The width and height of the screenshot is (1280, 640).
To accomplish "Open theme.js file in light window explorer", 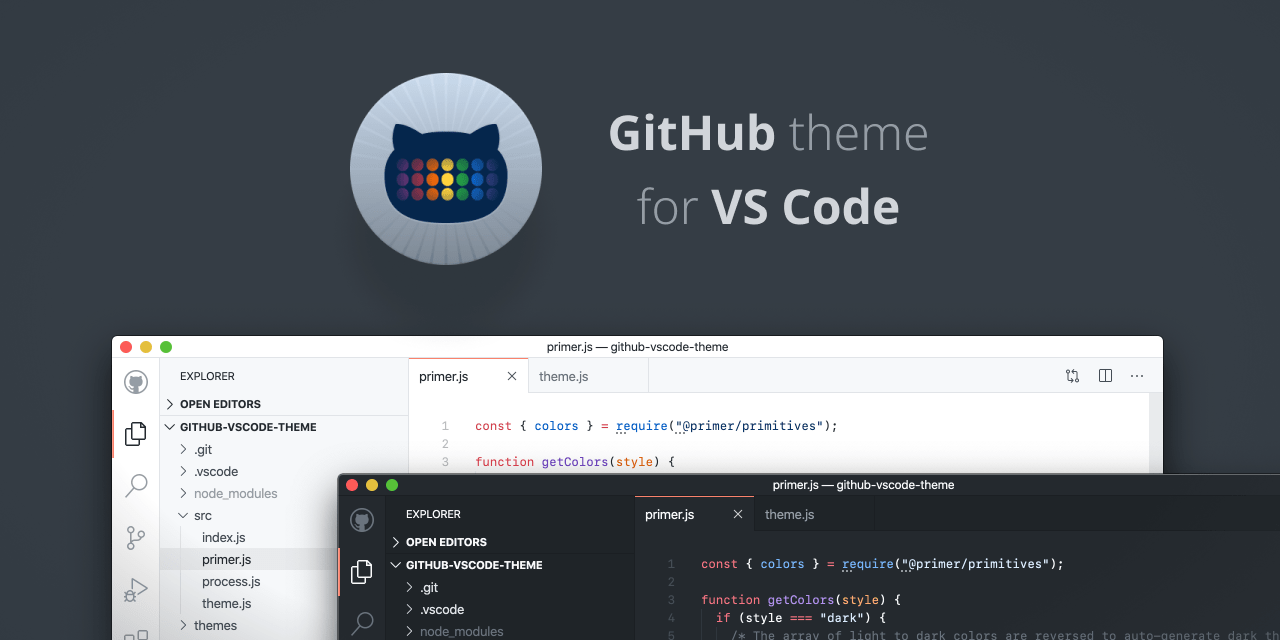I will pos(227,603).
